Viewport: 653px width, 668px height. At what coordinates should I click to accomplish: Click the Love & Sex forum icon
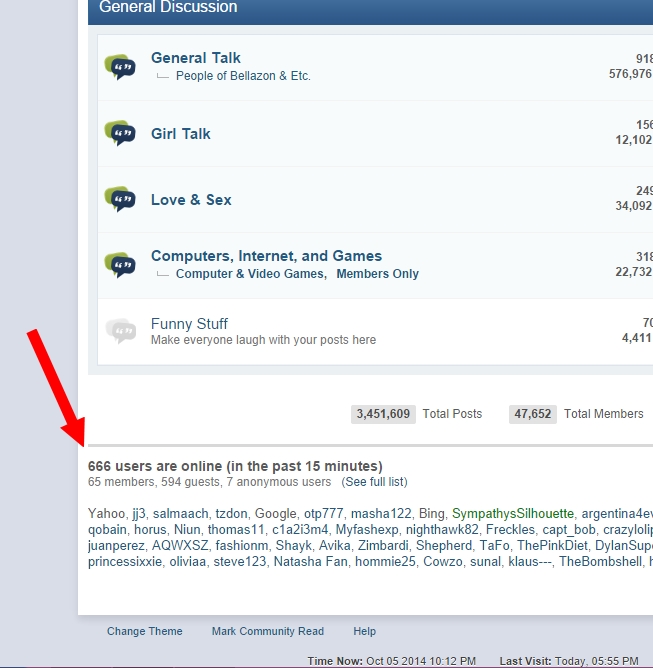(120, 199)
